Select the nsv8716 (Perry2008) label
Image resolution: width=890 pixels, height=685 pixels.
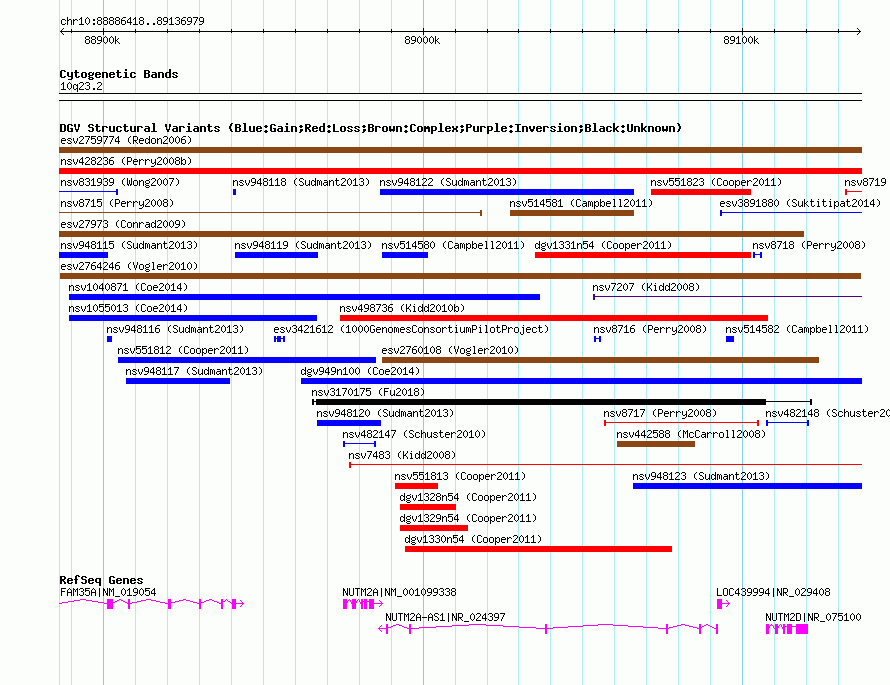(x=650, y=329)
